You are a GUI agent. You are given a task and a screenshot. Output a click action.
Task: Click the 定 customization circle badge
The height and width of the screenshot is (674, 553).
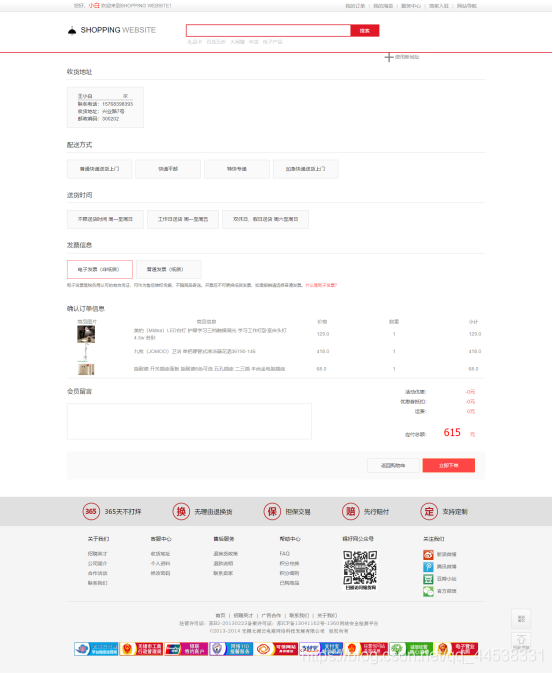coord(429,512)
